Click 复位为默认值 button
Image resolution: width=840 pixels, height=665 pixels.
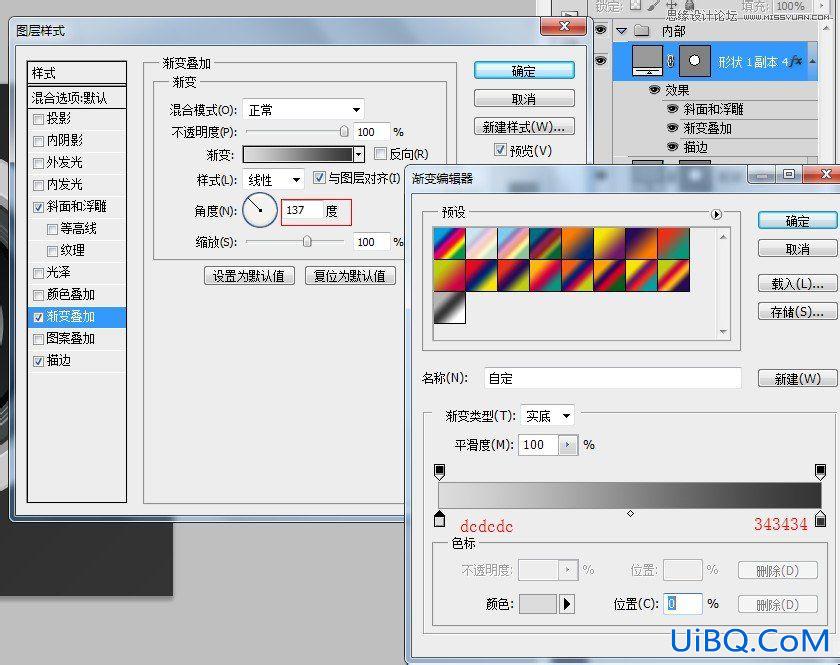pyautogui.click(x=350, y=276)
